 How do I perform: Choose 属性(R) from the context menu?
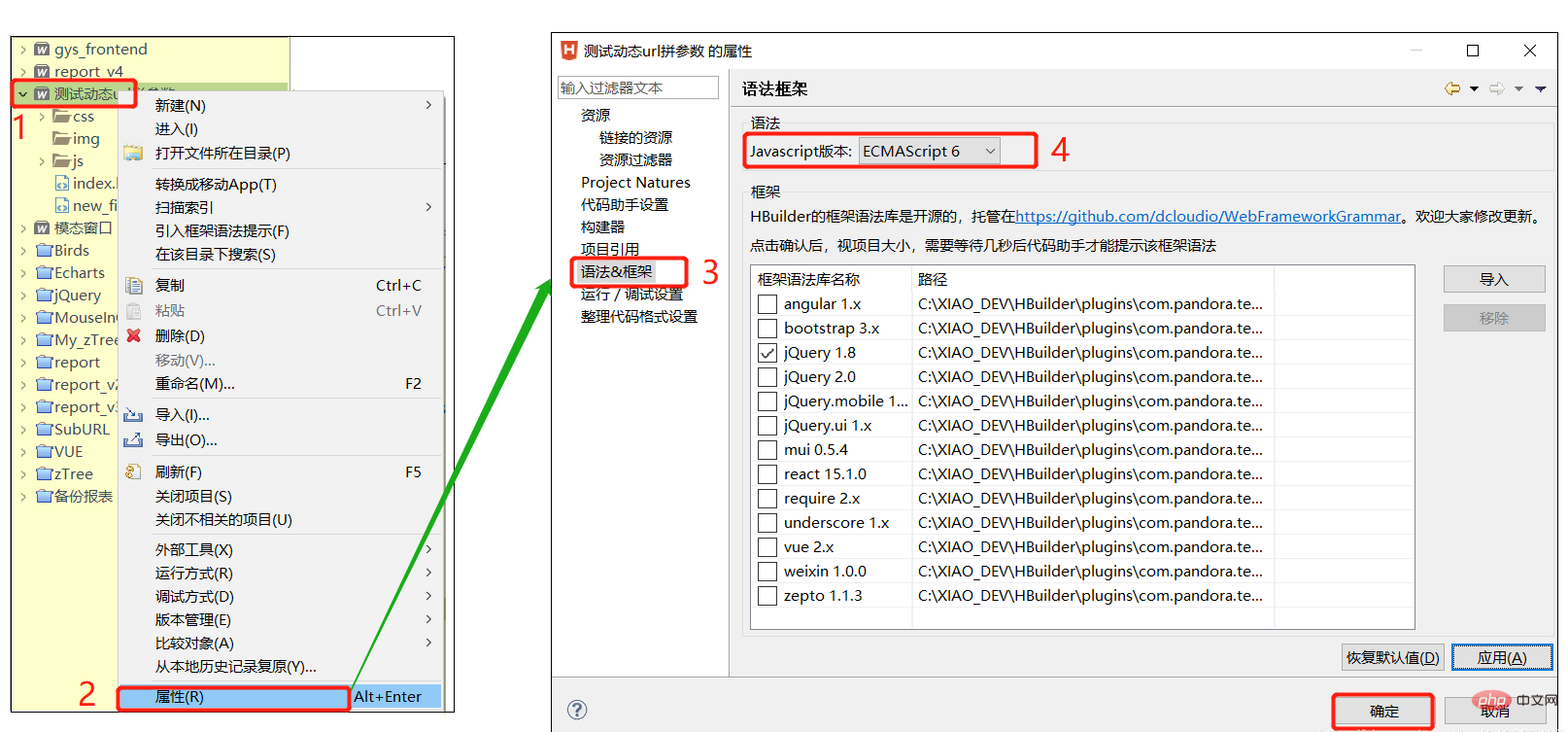click(x=281, y=697)
